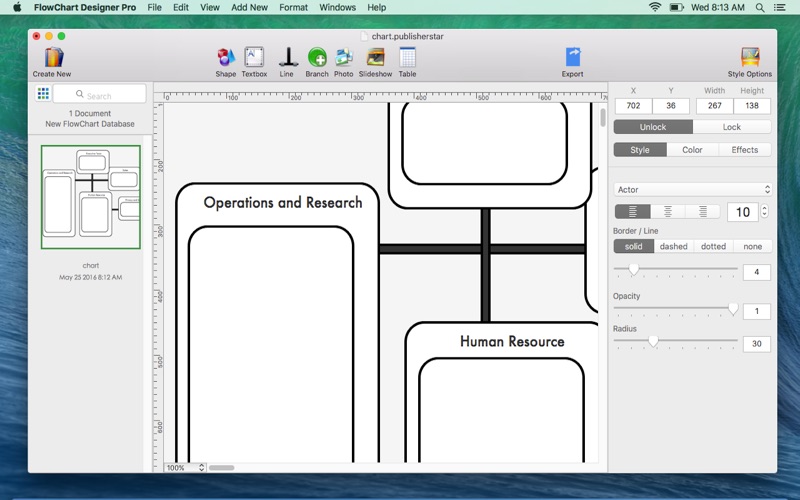Switch to the Effects tab
The height and width of the screenshot is (500, 800).
click(x=744, y=150)
